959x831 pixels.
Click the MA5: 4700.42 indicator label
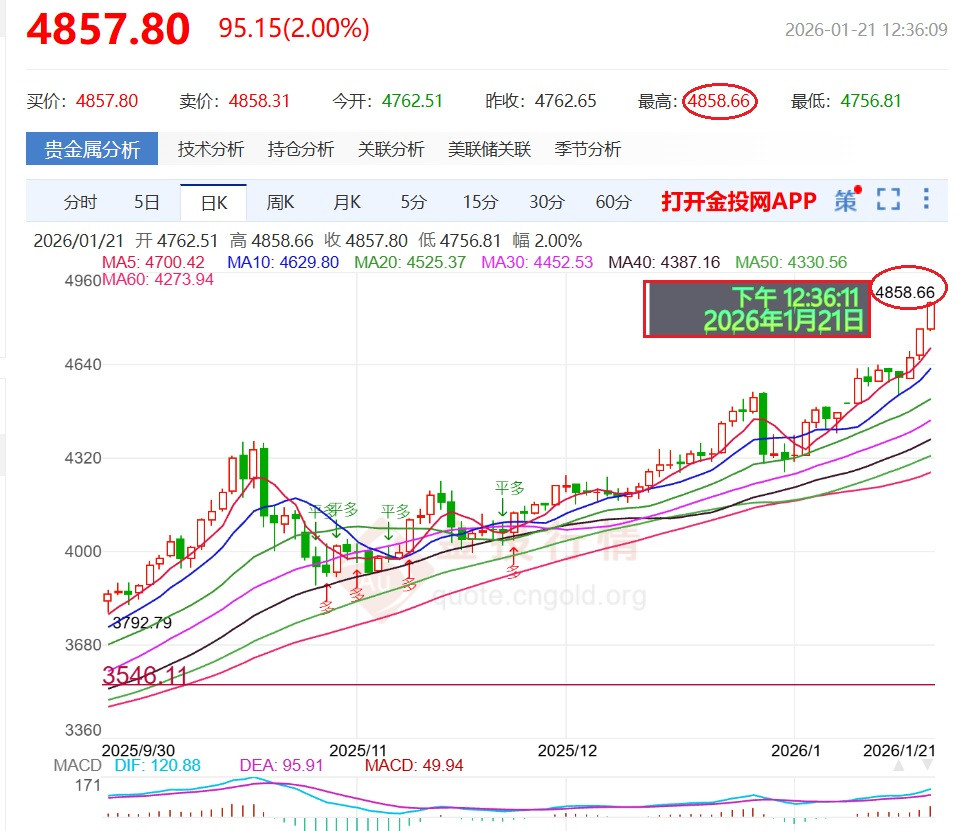(153, 262)
